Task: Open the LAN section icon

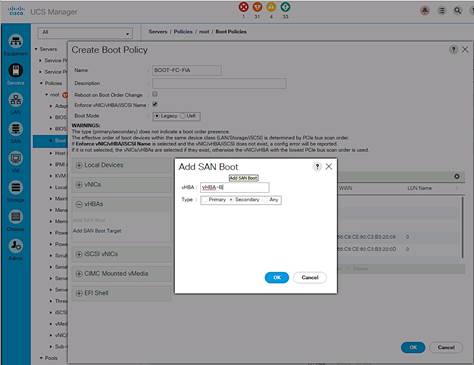Action: tap(16, 100)
